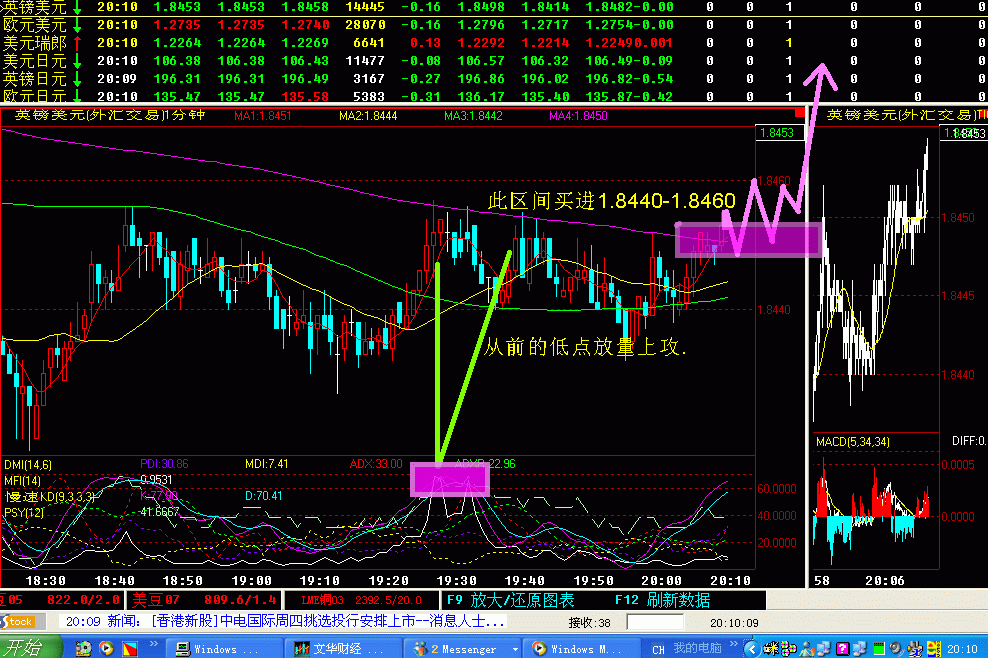Click the empty field beside 接收:38
The image size is (988, 658).
click(655, 623)
